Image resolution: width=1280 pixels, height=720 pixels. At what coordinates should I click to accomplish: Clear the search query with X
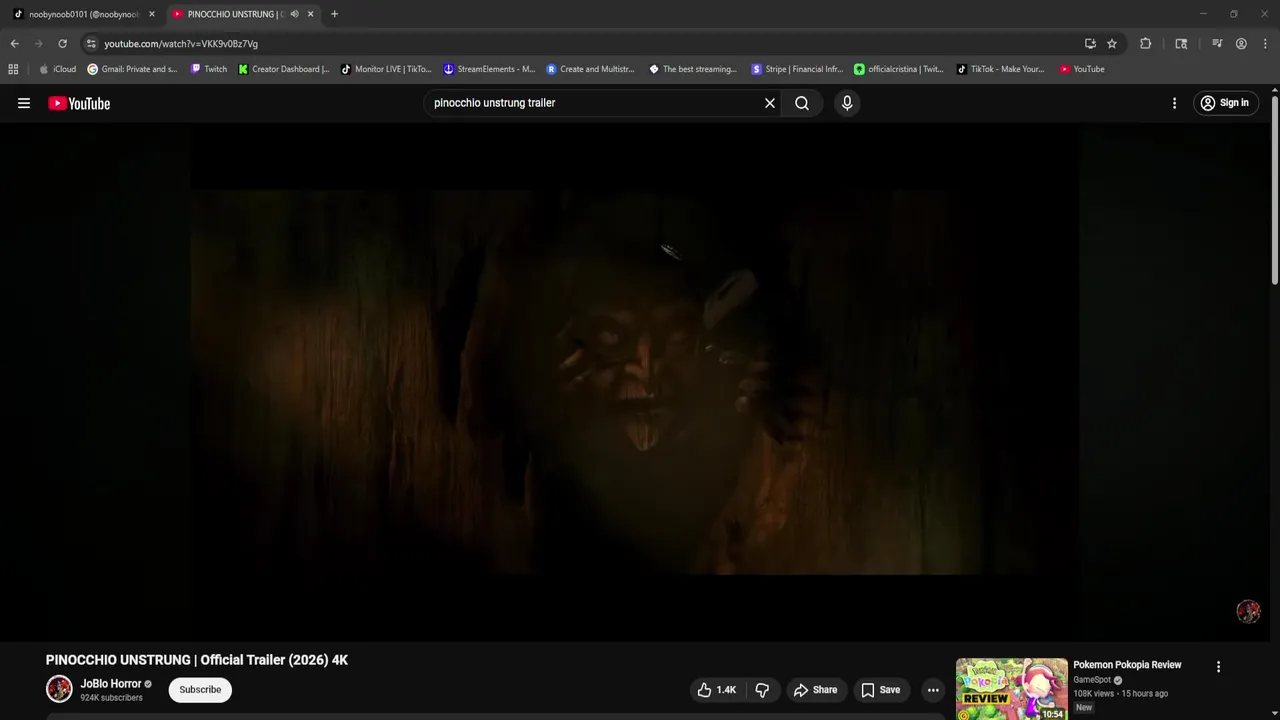click(x=770, y=103)
